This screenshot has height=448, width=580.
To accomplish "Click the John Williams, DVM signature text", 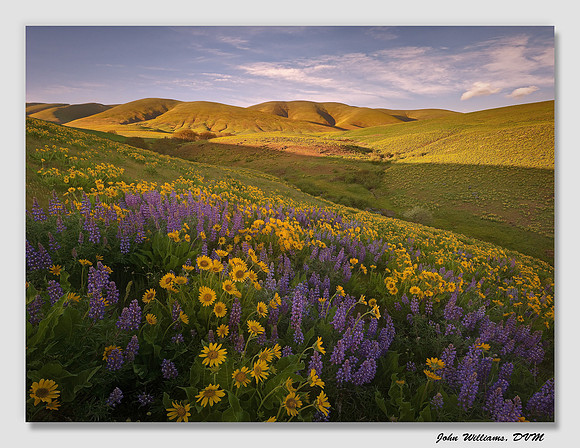I will (x=490, y=437).
